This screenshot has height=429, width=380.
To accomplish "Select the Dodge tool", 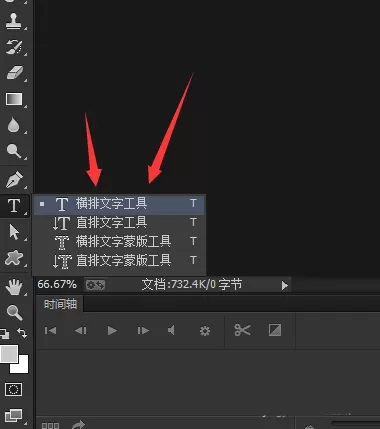I will [14, 151].
